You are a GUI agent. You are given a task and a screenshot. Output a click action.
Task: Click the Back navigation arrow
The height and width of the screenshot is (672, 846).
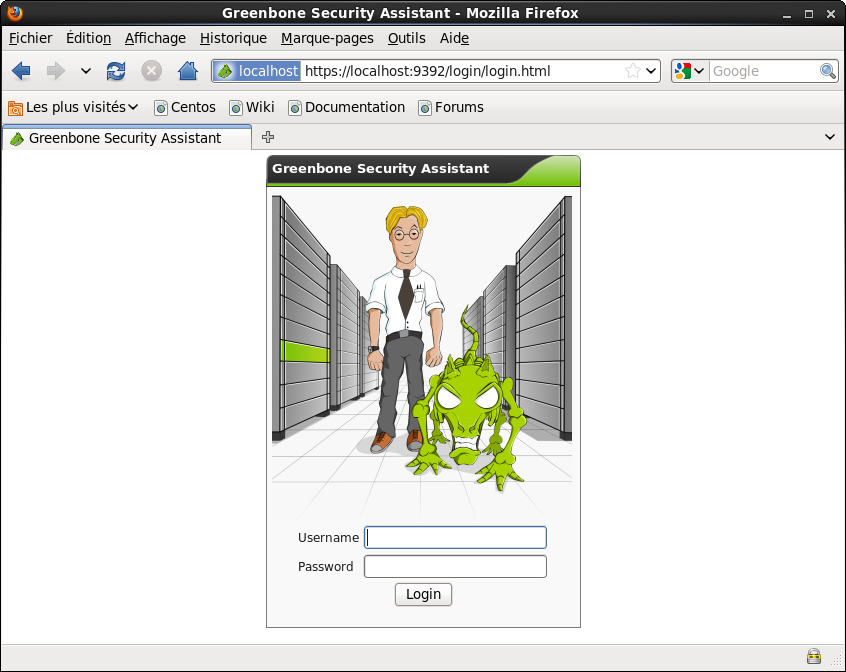click(x=21, y=71)
